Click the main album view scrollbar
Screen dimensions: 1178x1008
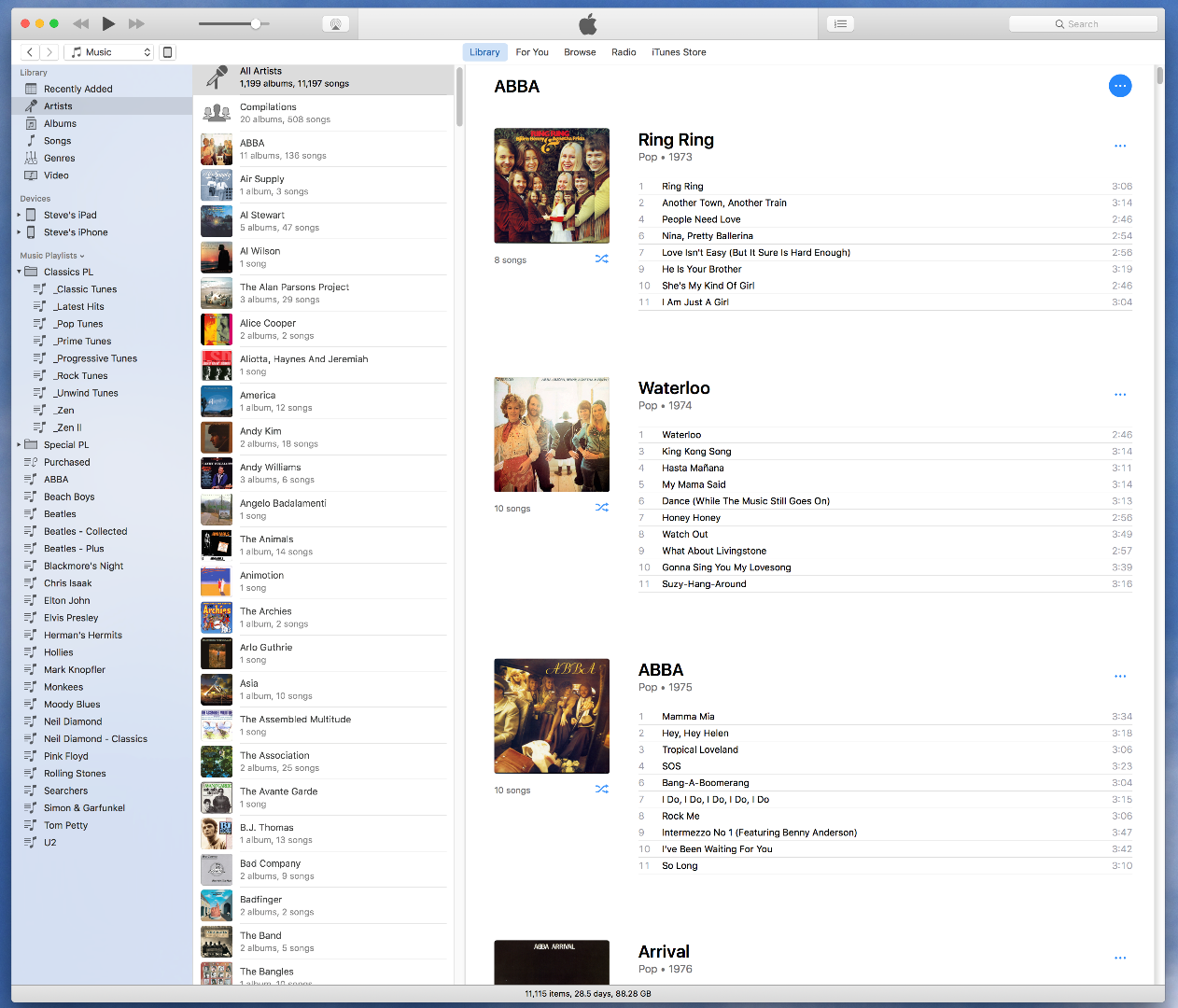click(1159, 76)
